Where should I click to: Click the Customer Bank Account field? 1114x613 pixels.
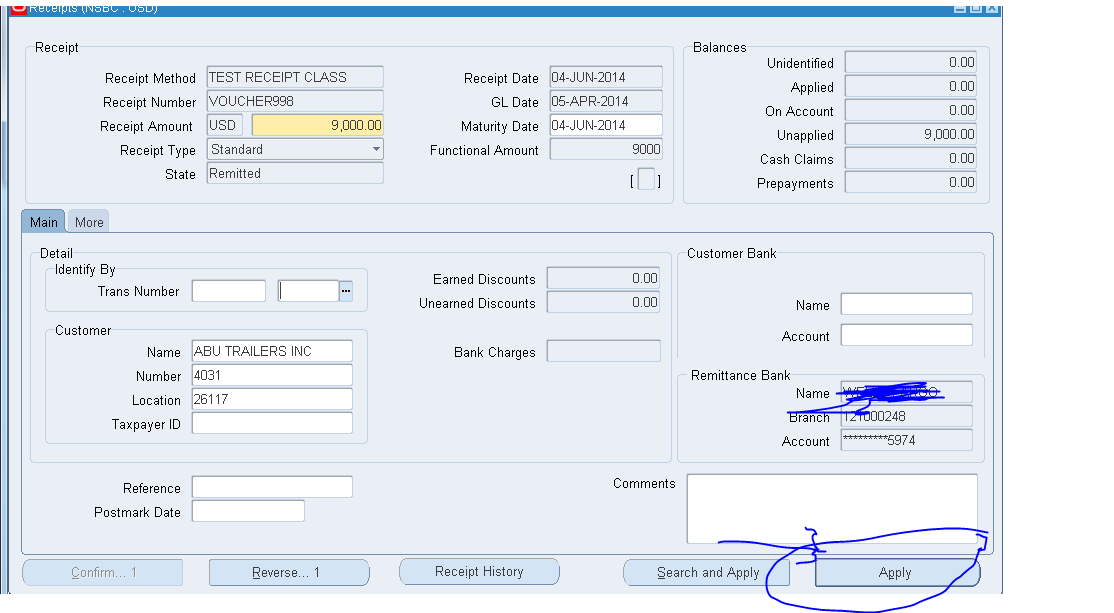point(907,335)
